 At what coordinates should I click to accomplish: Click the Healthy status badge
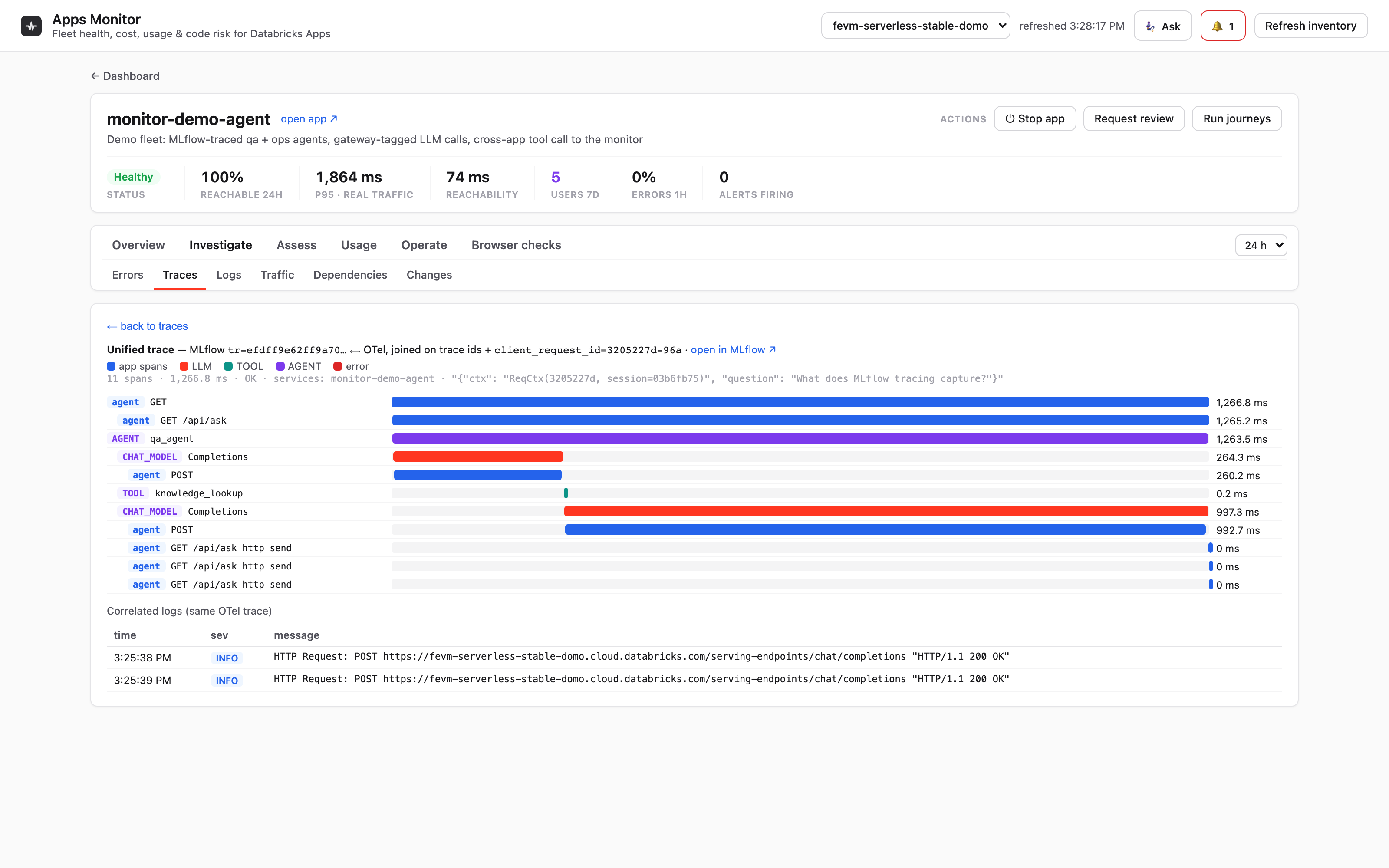click(x=133, y=177)
